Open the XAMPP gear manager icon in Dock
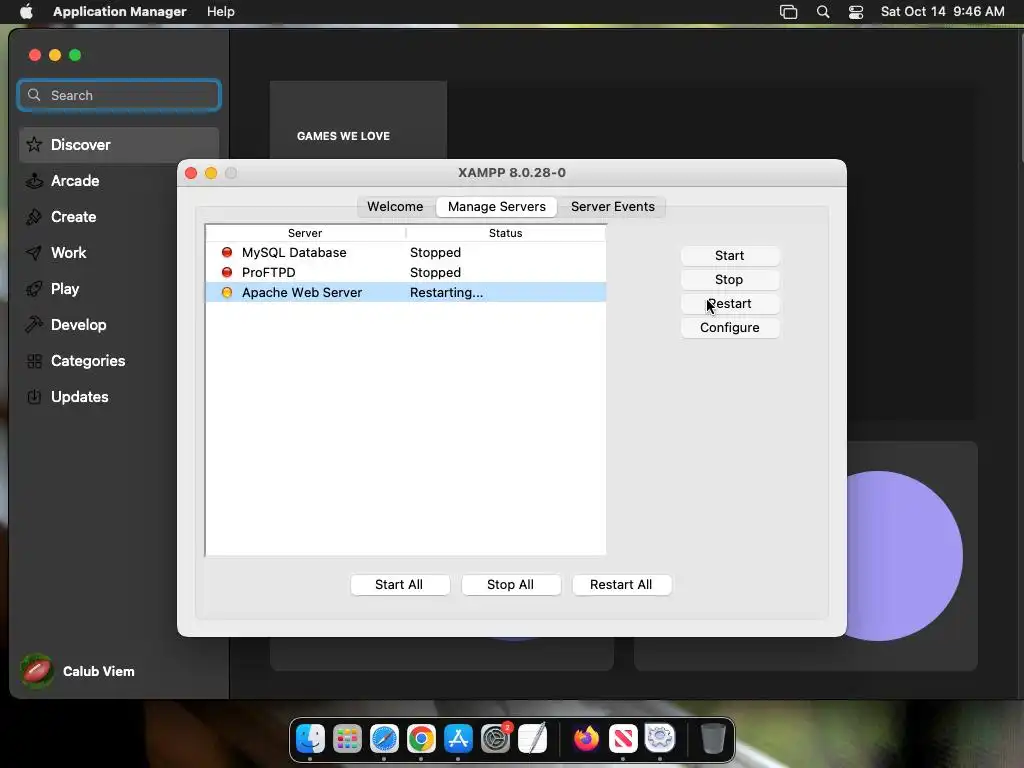The width and height of the screenshot is (1024, 768). coord(660,739)
